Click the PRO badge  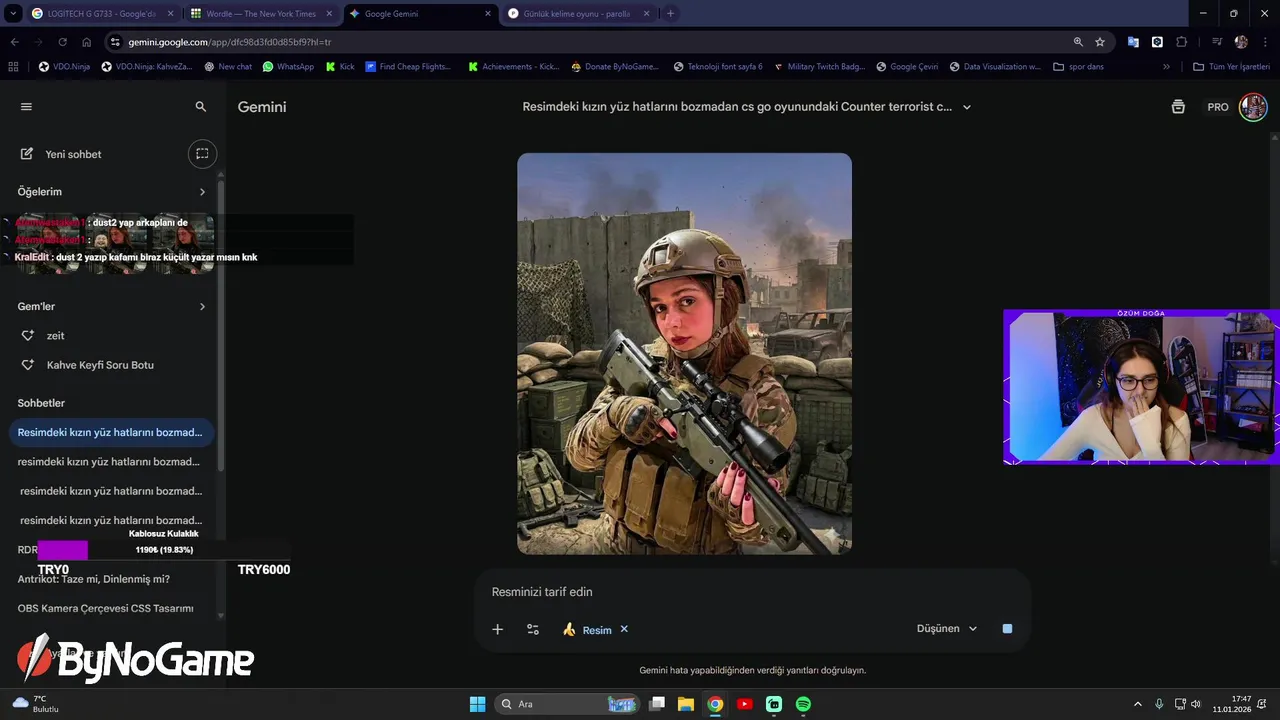point(1218,107)
